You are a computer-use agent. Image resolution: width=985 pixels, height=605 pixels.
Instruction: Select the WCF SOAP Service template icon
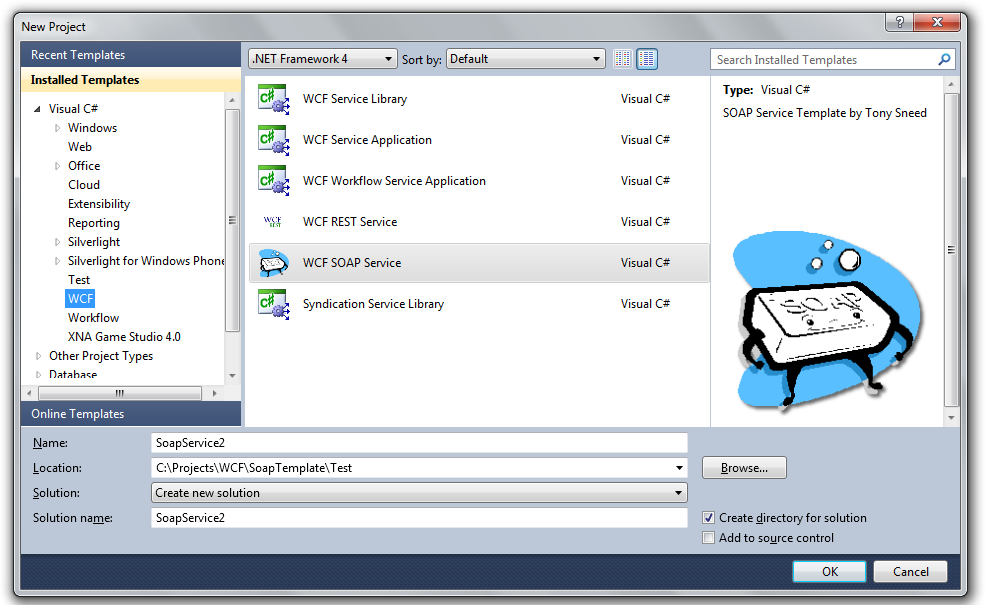(272, 262)
